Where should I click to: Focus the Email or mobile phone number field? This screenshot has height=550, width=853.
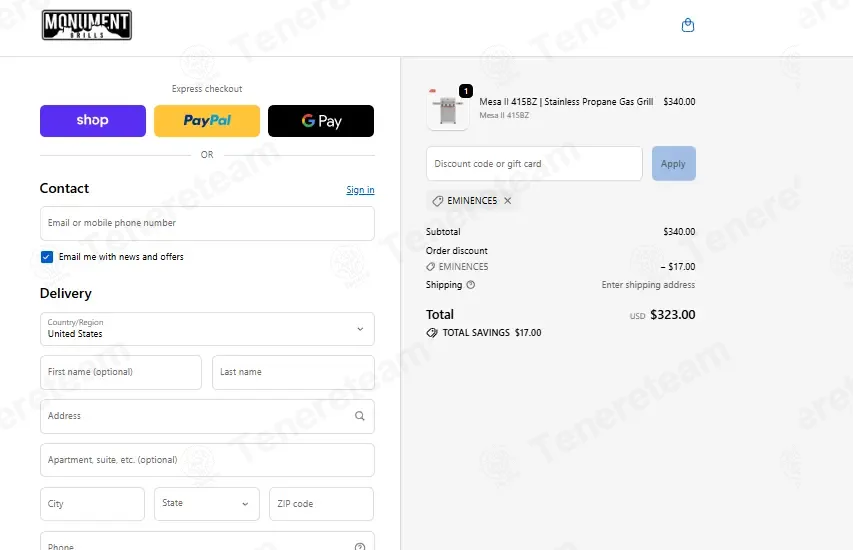207,223
